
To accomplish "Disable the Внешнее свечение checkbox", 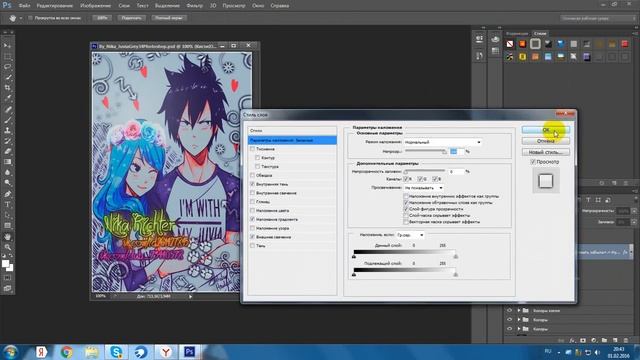I will tap(252, 237).
